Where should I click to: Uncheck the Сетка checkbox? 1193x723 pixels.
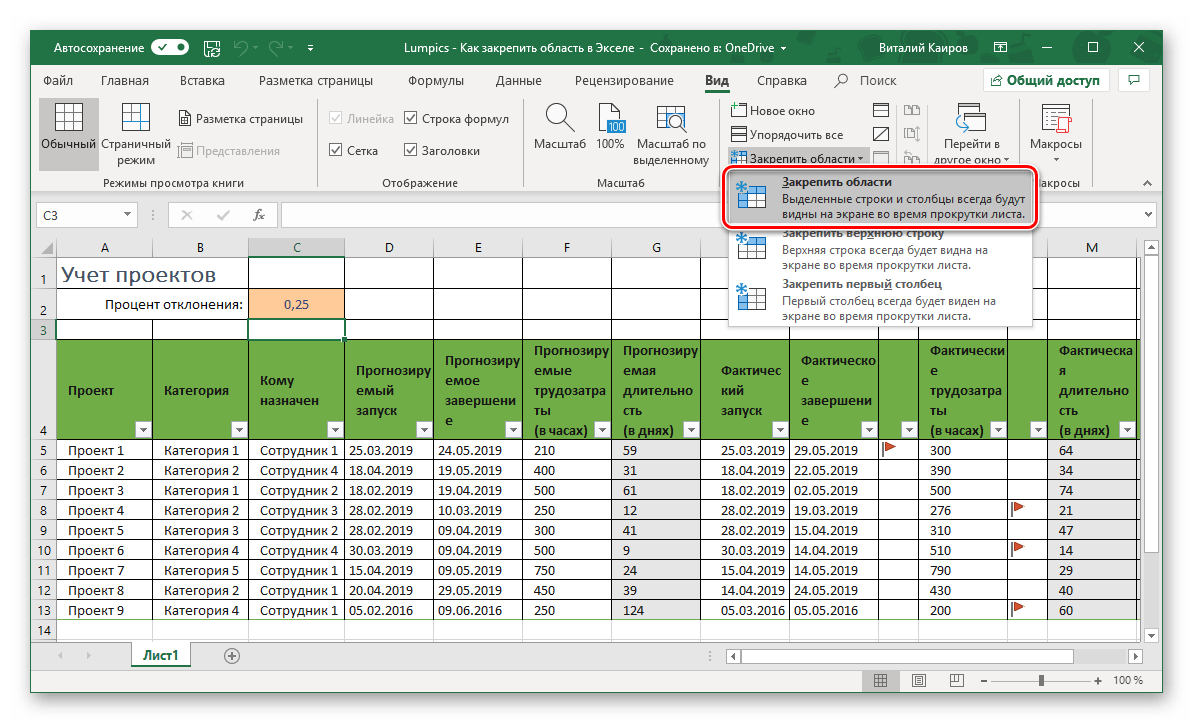coord(336,151)
